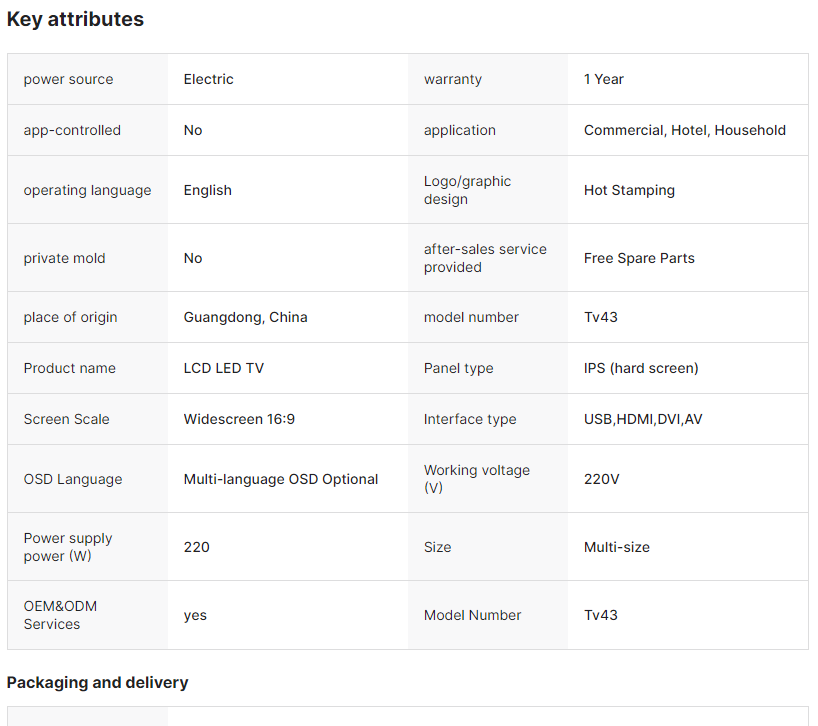Select the 'Electric' power source value
This screenshot has height=726, width=818.
click(x=208, y=79)
